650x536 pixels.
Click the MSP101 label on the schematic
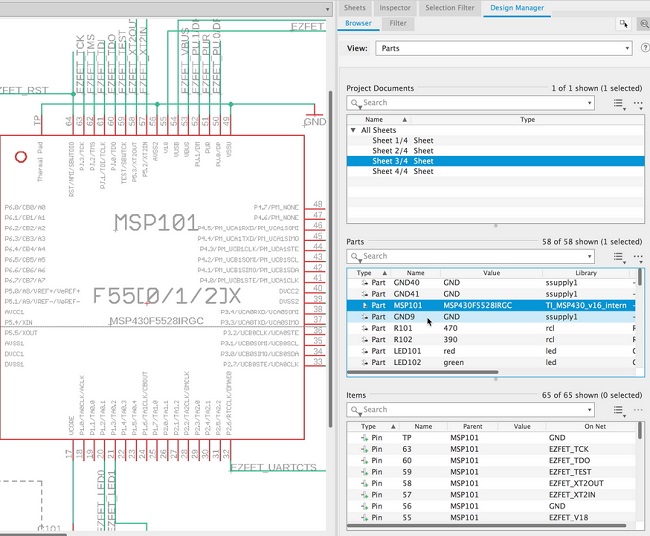156,223
